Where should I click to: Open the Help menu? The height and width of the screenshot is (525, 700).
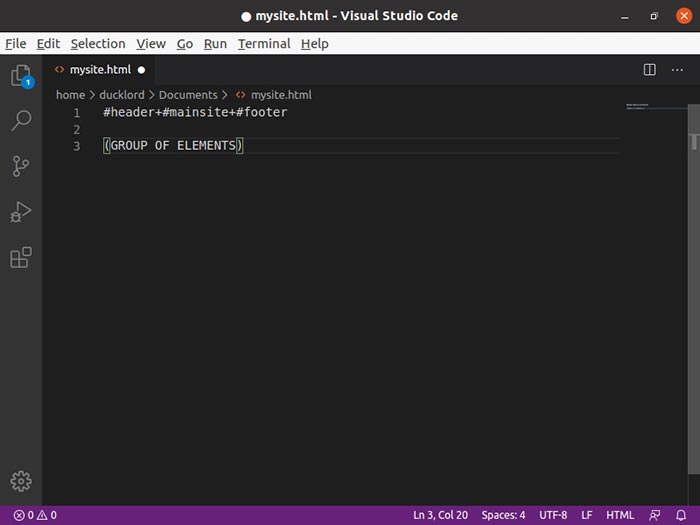point(315,44)
